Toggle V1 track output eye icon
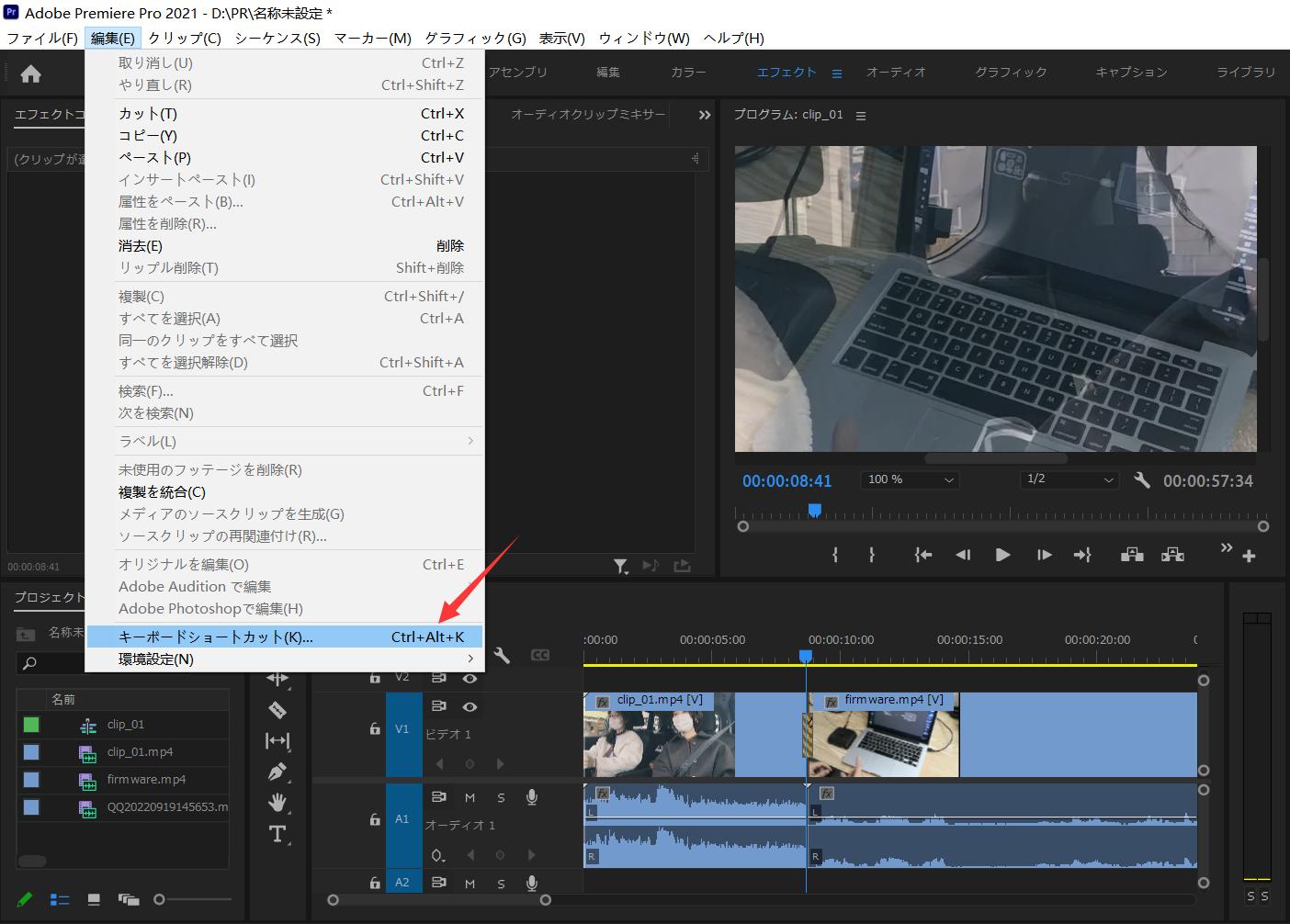 470,707
